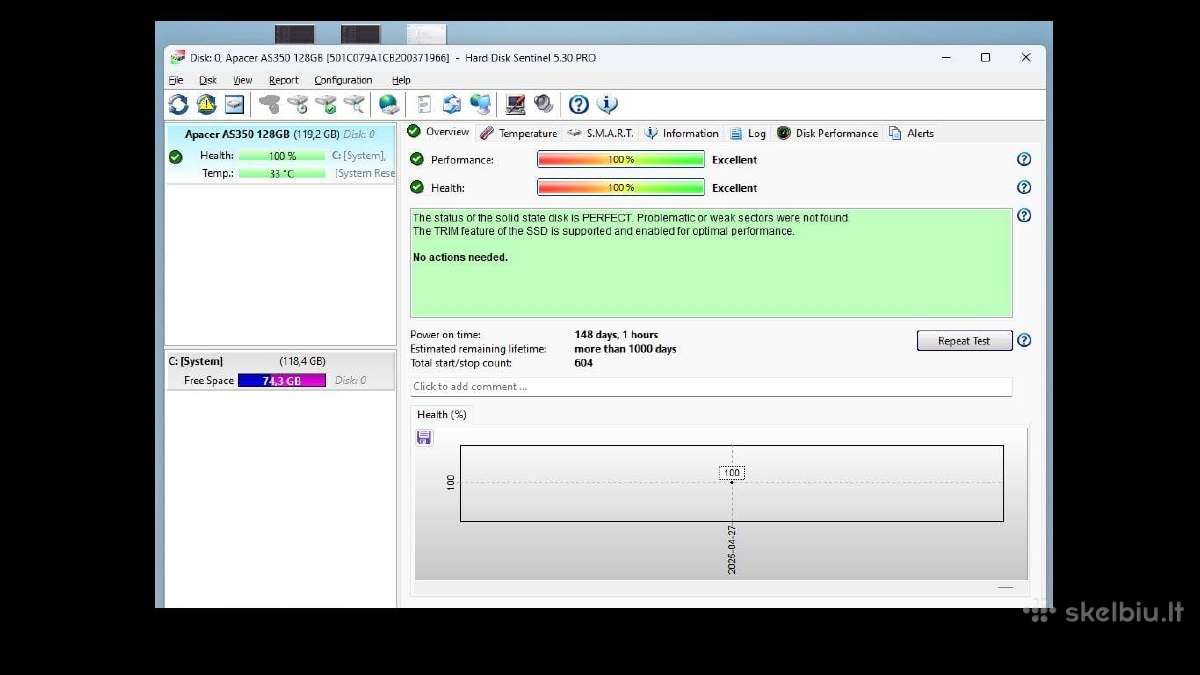Click the info bubble toolbar icon
This screenshot has width=1200, height=675.
pyautogui.click(x=607, y=104)
